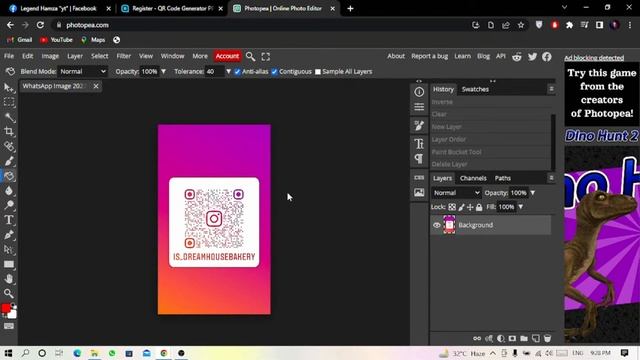
Task: Click the Ad blocking detected link
Action: pyautogui.click(x=594, y=58)
